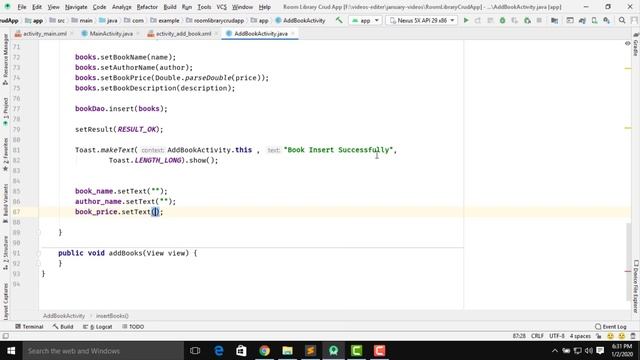The height and width of the screenshot is (360, 640).
Task: Click insertBooks() in bottom breadcrumb
Action: [x=112, y=316]
